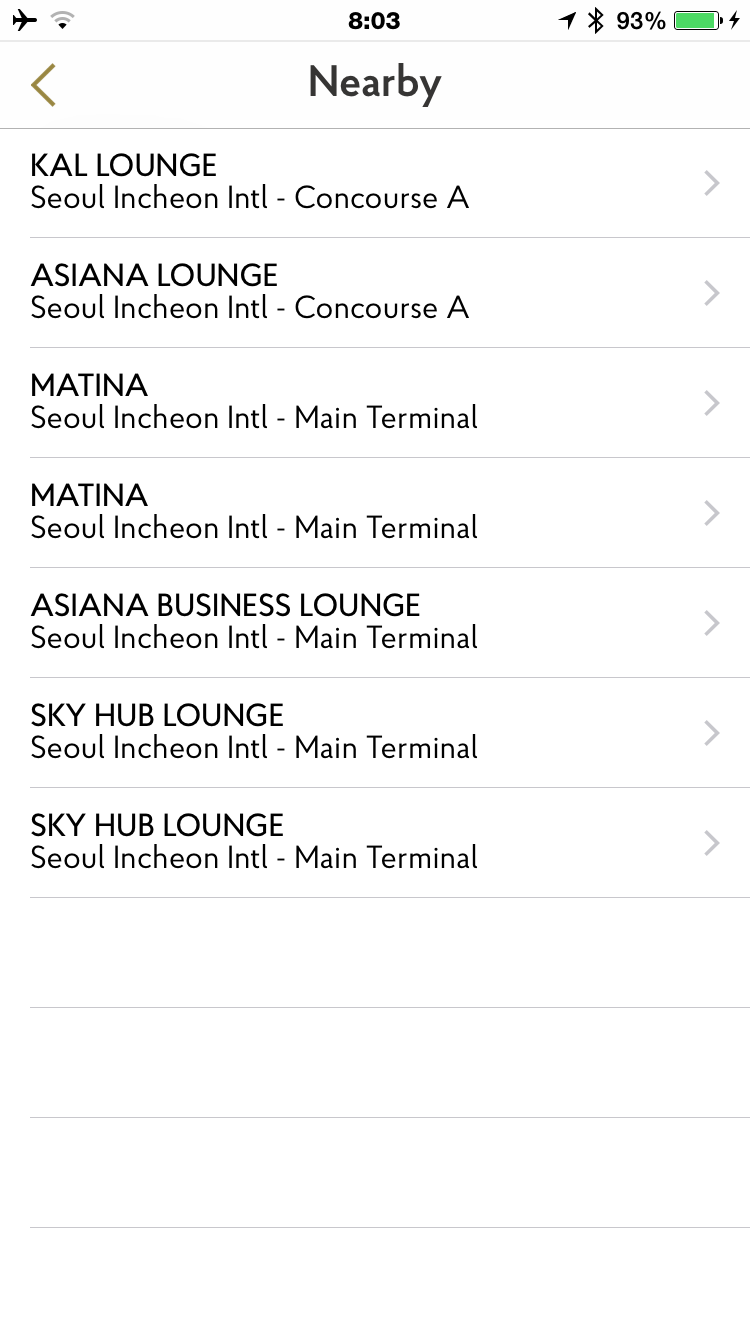This screenshot has width=750, height=1334.
Task: Go back using the gold arrow
Action: [43, 84]
